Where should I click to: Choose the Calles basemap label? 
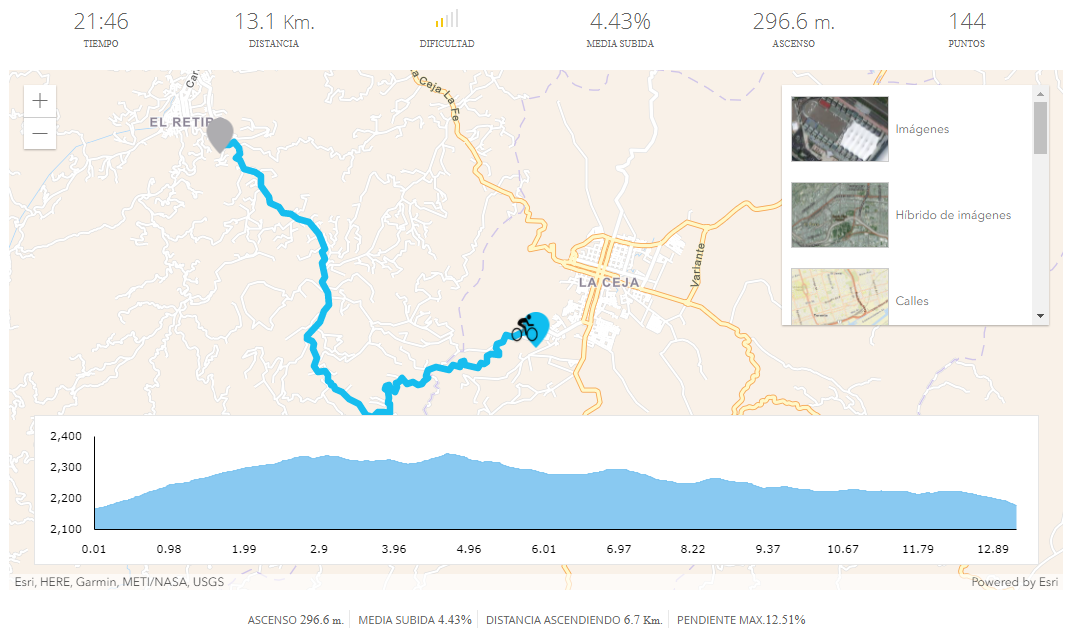coord(912,301)
